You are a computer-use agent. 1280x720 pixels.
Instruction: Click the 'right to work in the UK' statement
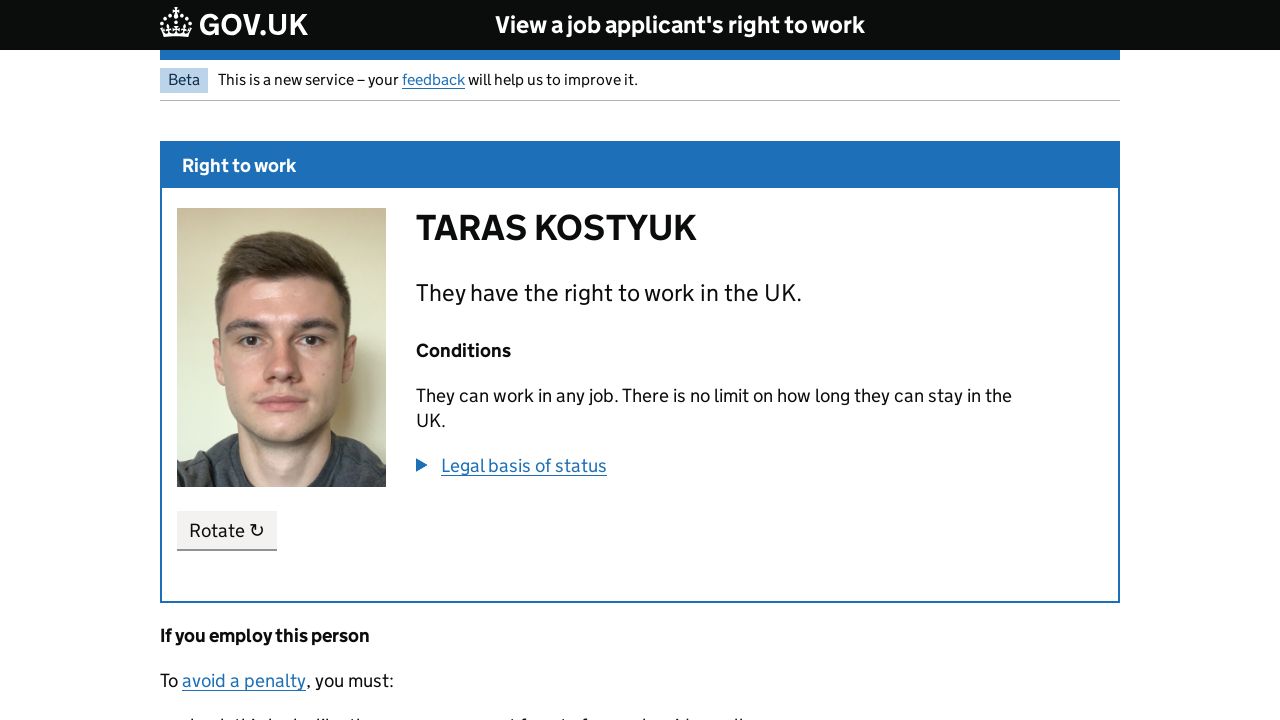click(x=608, y=293)
